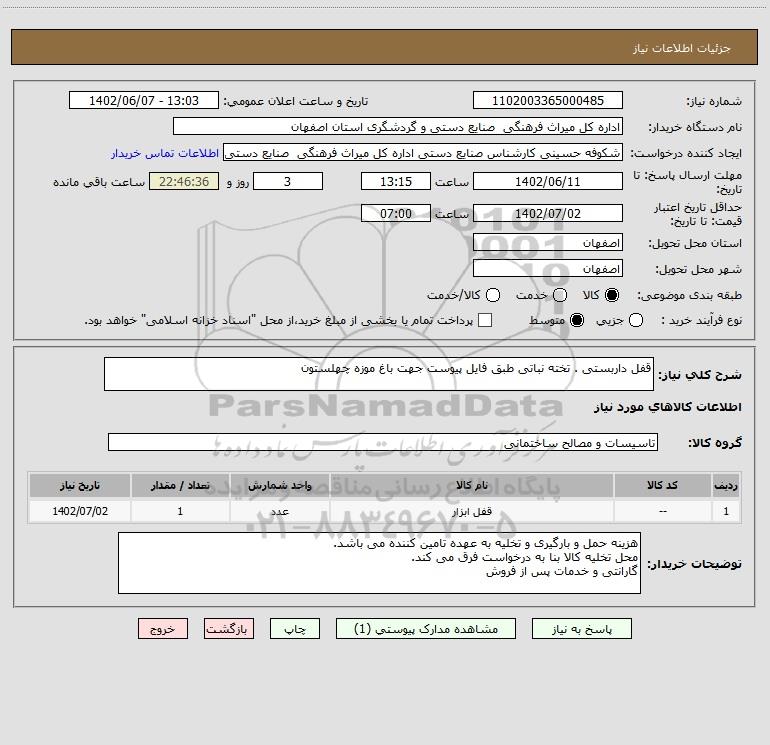Choose جزیی purchase process radio
The width and height of the screenshot is (770, 745).
[635, 320]
